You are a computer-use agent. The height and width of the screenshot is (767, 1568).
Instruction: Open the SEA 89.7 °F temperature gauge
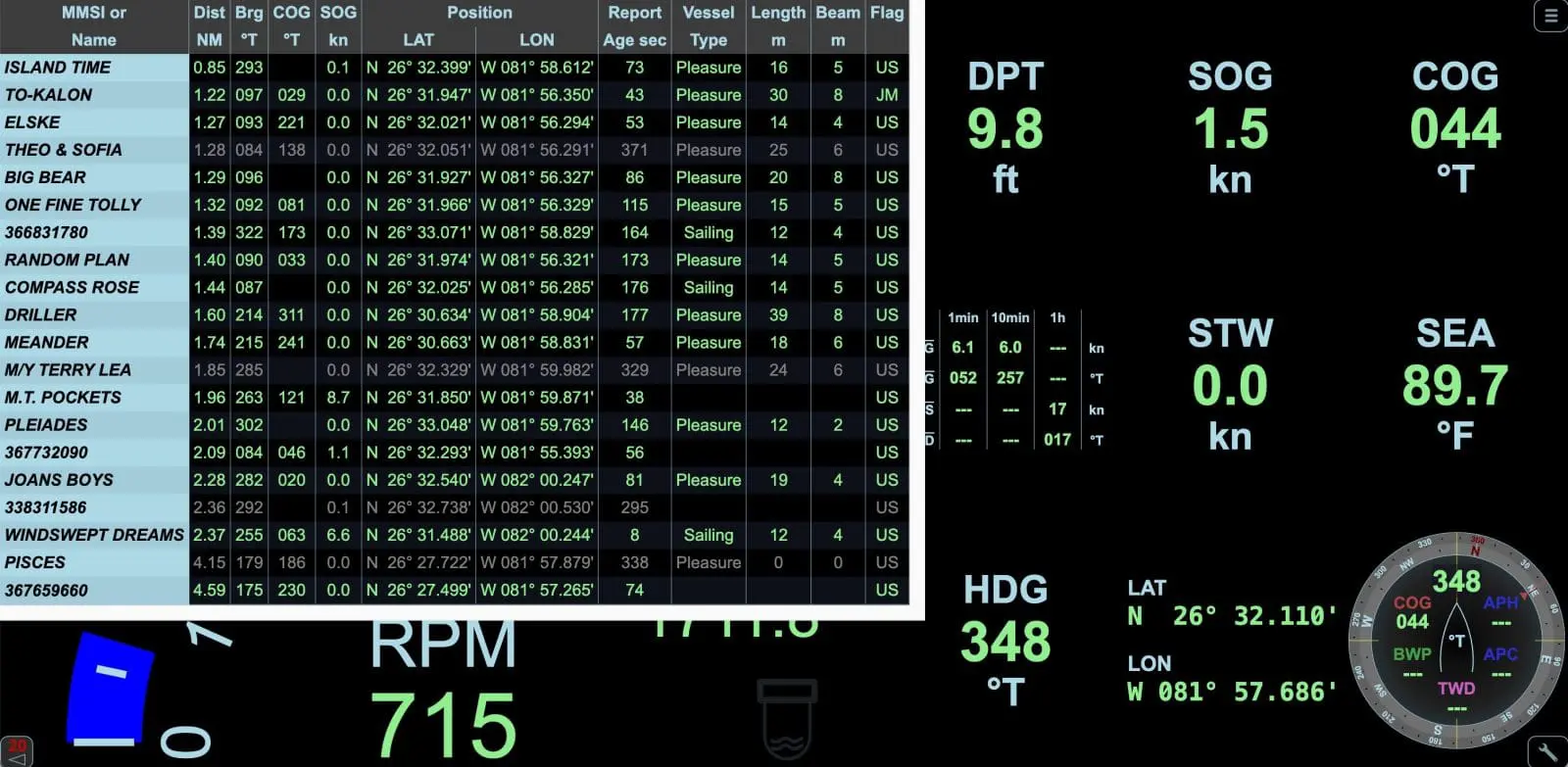pos(1455,384)
